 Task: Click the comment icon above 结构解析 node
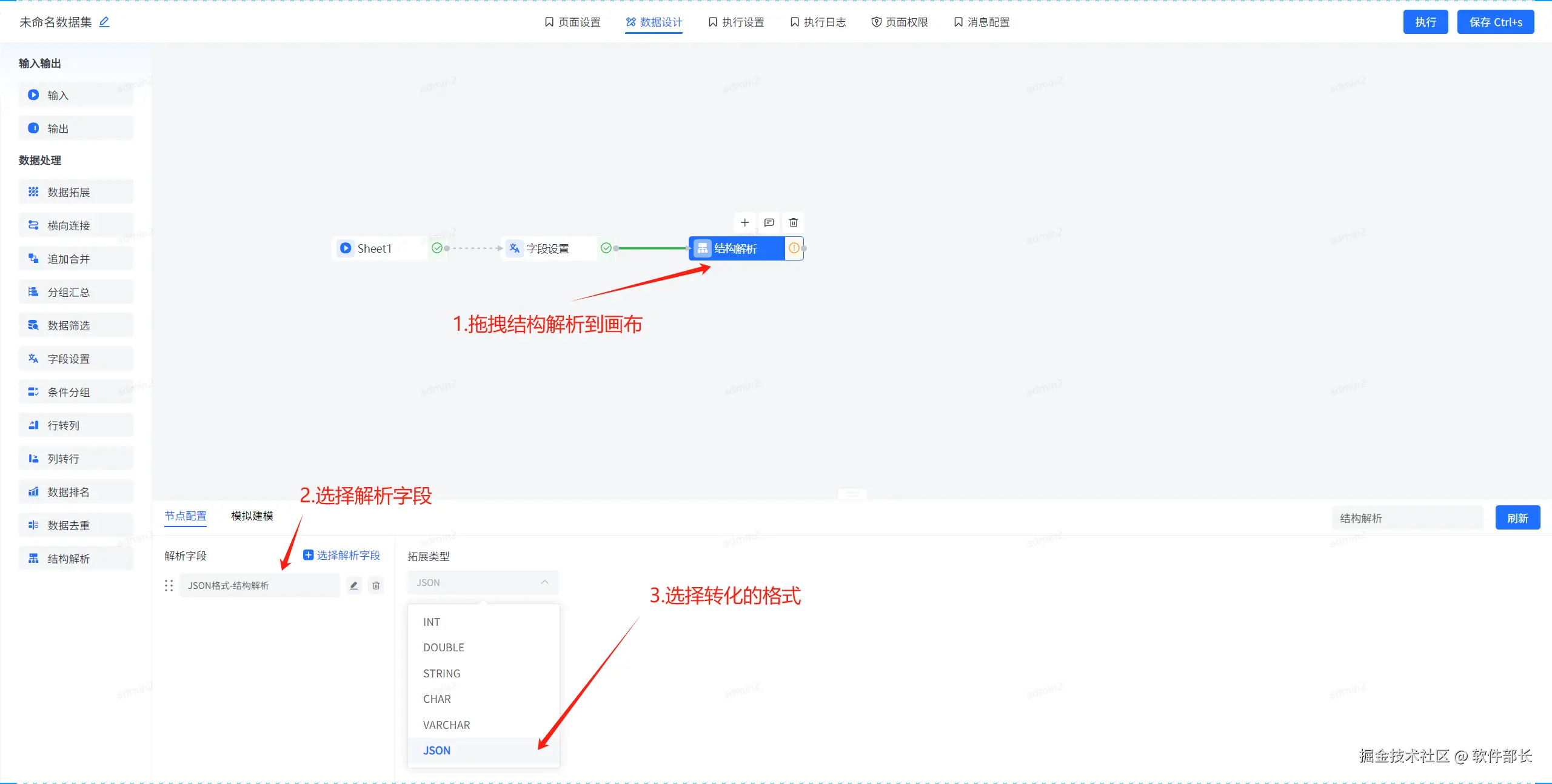[769, 222]
